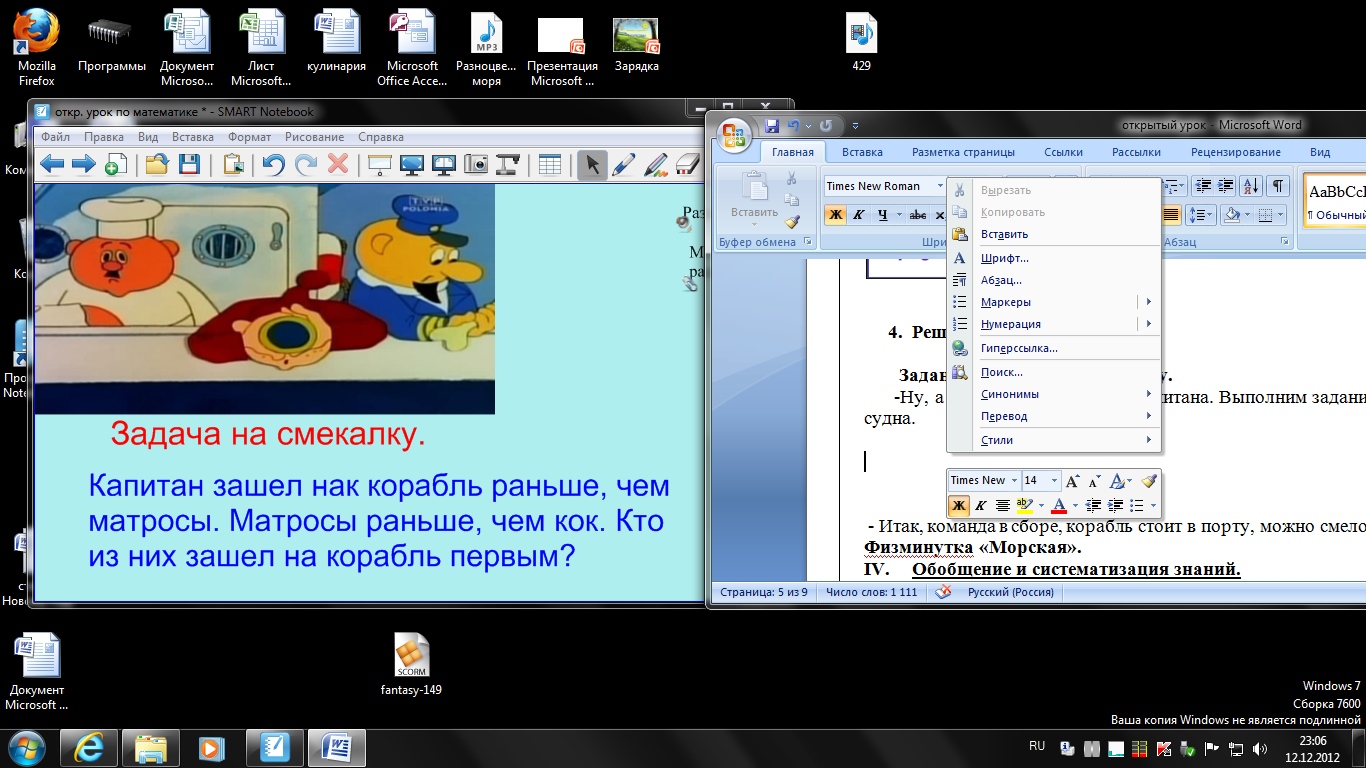Click red delete X in SMART Notebook
The height and width of the screenshot is (768, 1366).
338,164
